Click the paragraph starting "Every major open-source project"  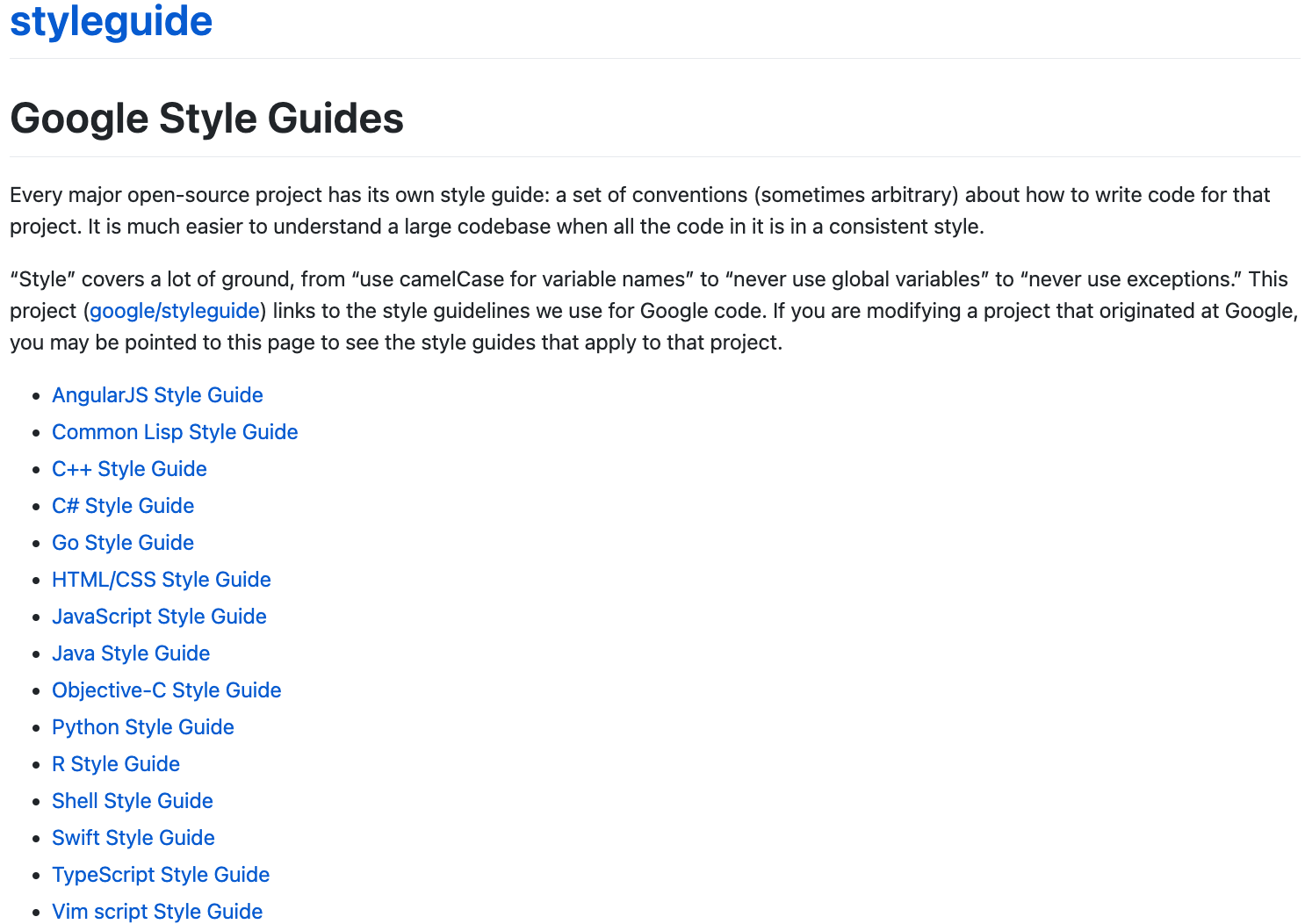point(640,211)
